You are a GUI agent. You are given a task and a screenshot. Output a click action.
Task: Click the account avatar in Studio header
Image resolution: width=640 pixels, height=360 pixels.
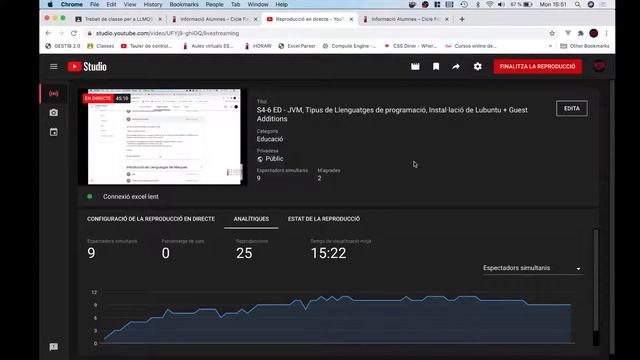point(599,66)
